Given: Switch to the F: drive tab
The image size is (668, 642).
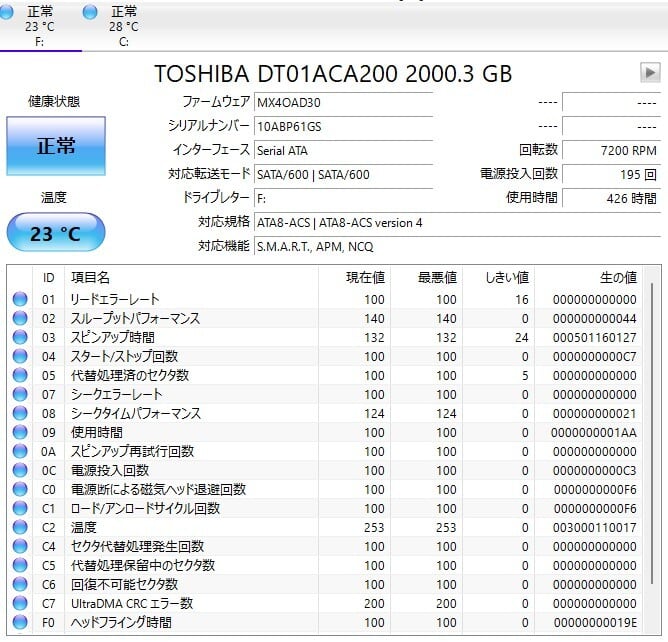Looking at the screenshot, I should pos(40,26).
